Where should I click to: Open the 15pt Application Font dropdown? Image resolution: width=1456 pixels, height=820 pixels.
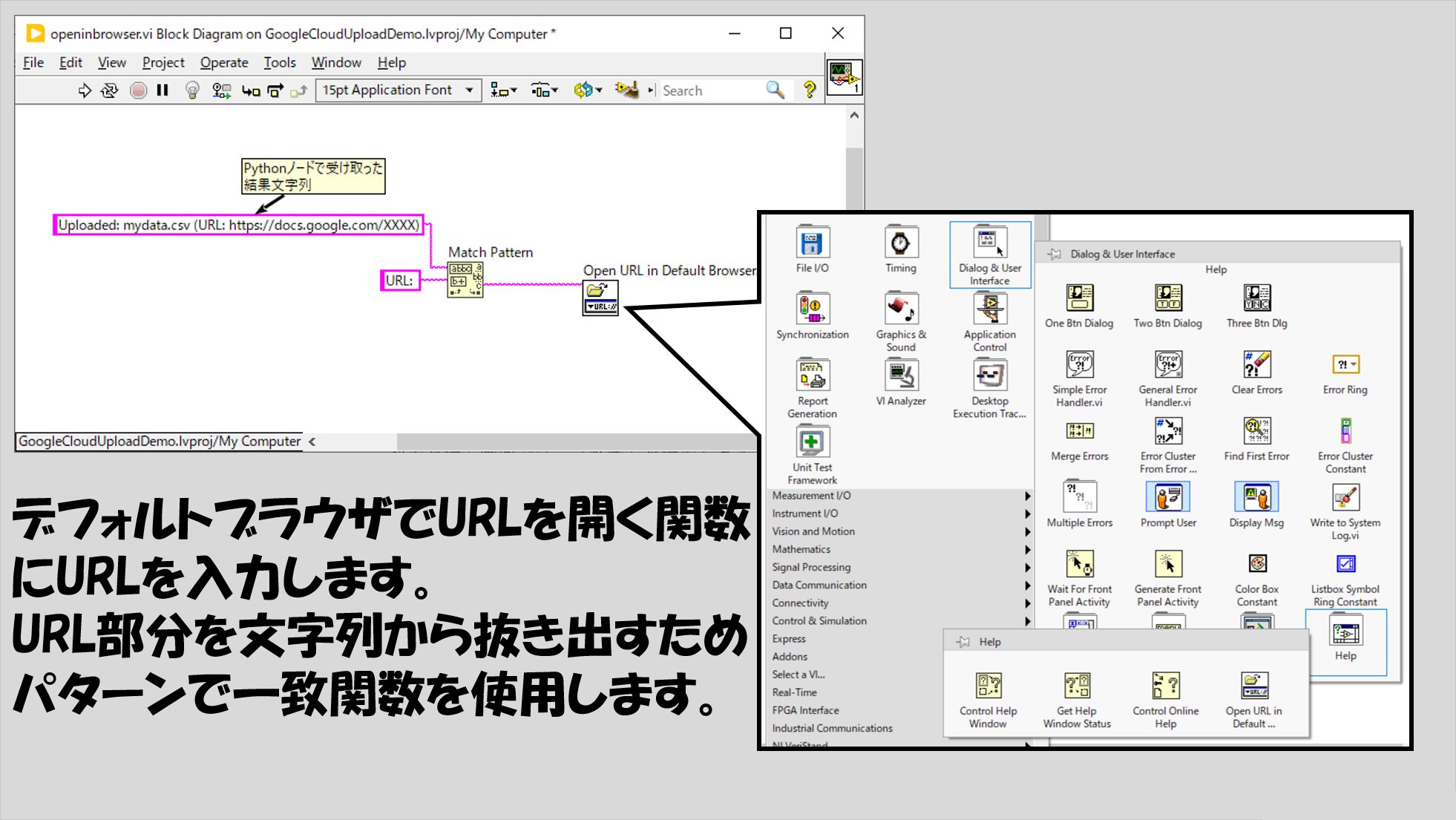pos(398,91)
